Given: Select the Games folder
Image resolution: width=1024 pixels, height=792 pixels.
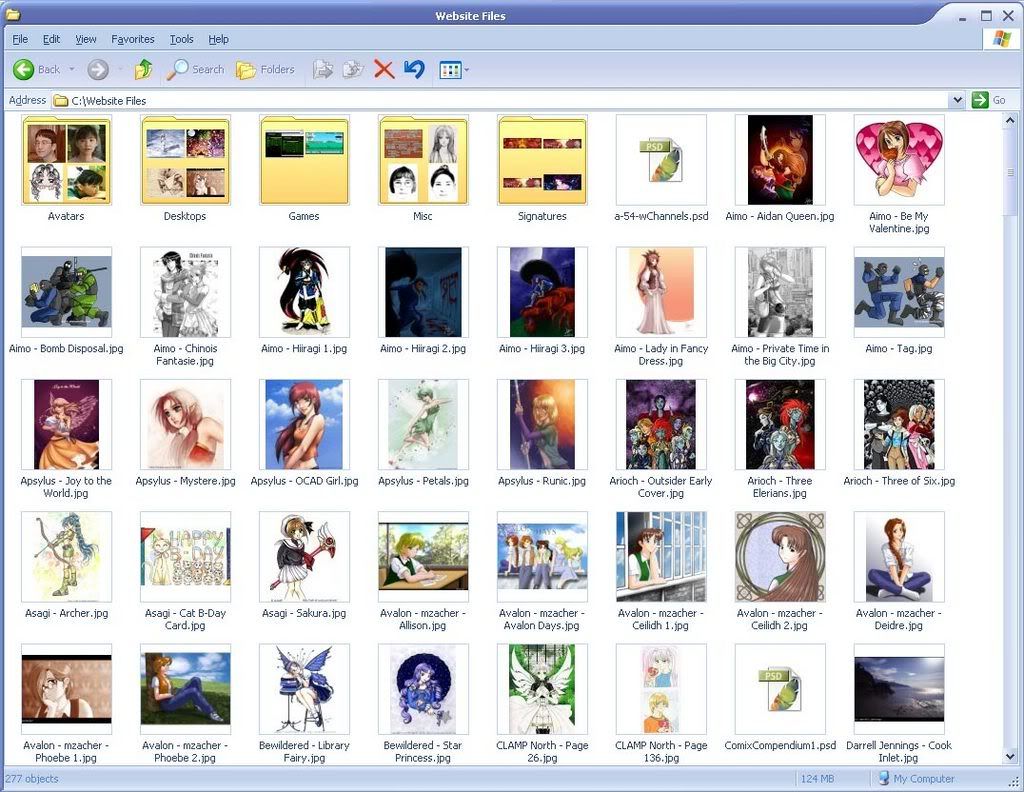Looking at the screenshot, I should coord(304,160).
